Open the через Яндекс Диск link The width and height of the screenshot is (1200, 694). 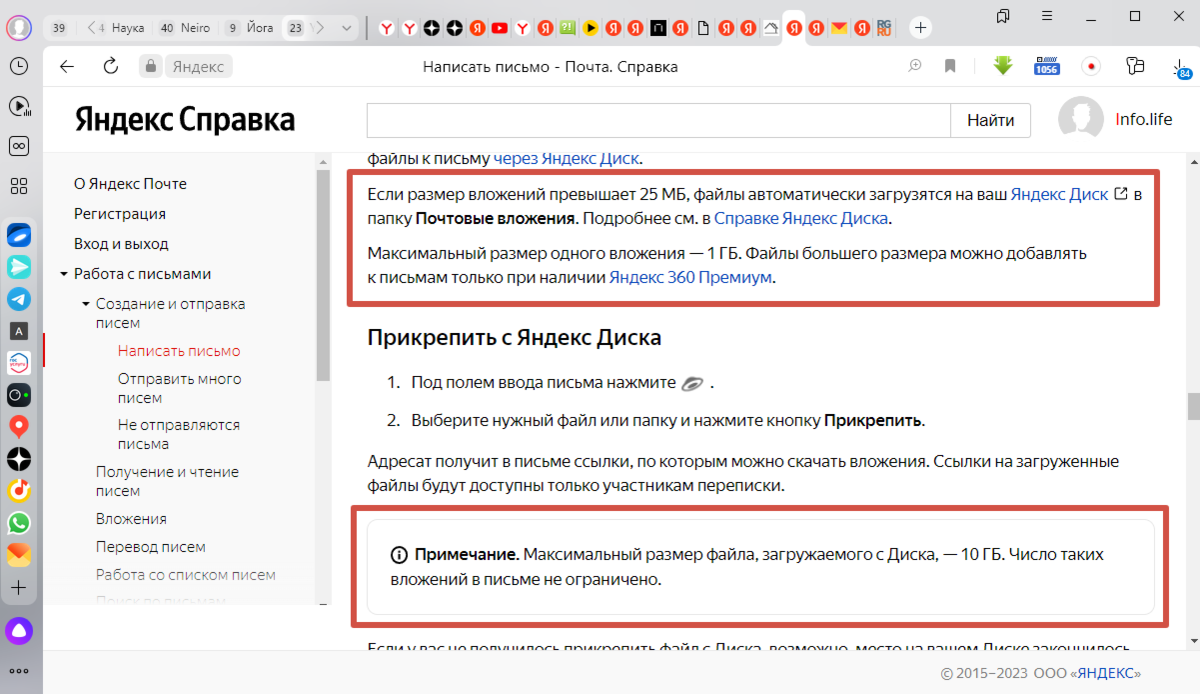(x=566, y=158)
